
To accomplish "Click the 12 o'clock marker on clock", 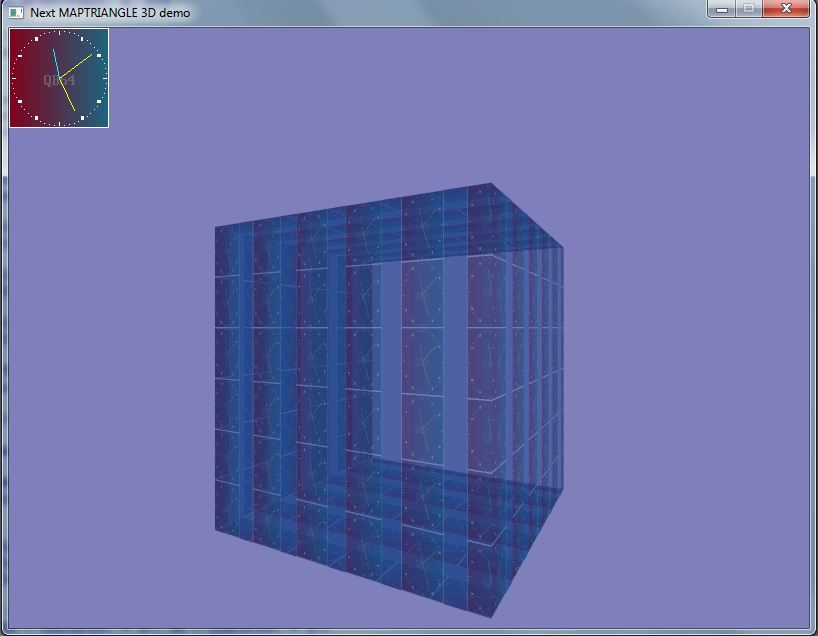I will (59, 33).
